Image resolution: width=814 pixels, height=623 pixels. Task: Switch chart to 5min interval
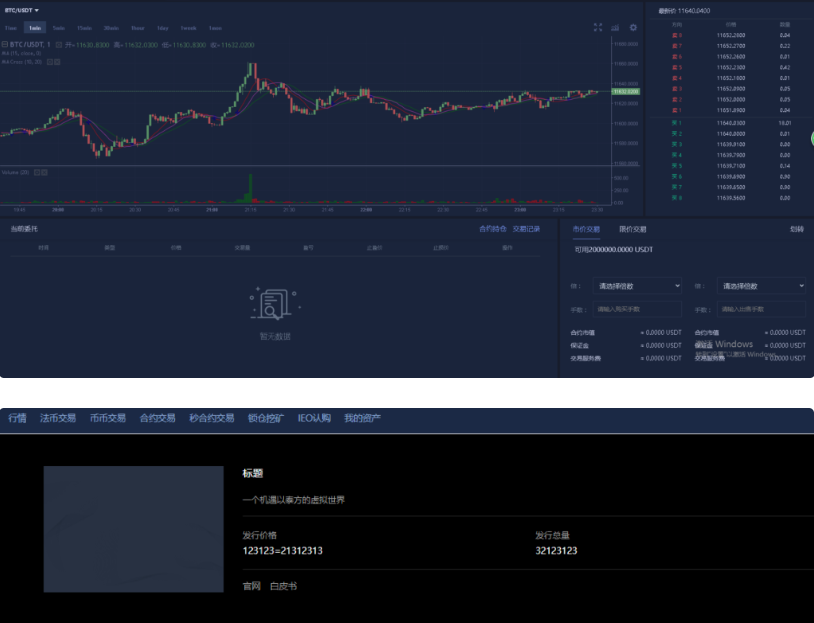(59, 28)
